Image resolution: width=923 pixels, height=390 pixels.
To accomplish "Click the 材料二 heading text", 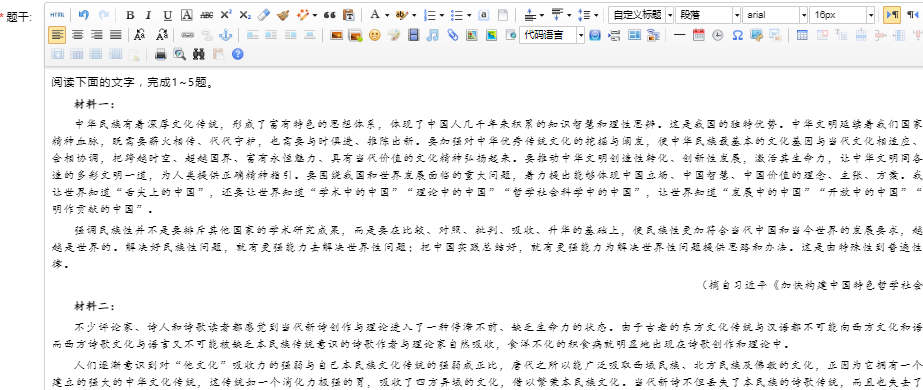I will pos(94,306).
